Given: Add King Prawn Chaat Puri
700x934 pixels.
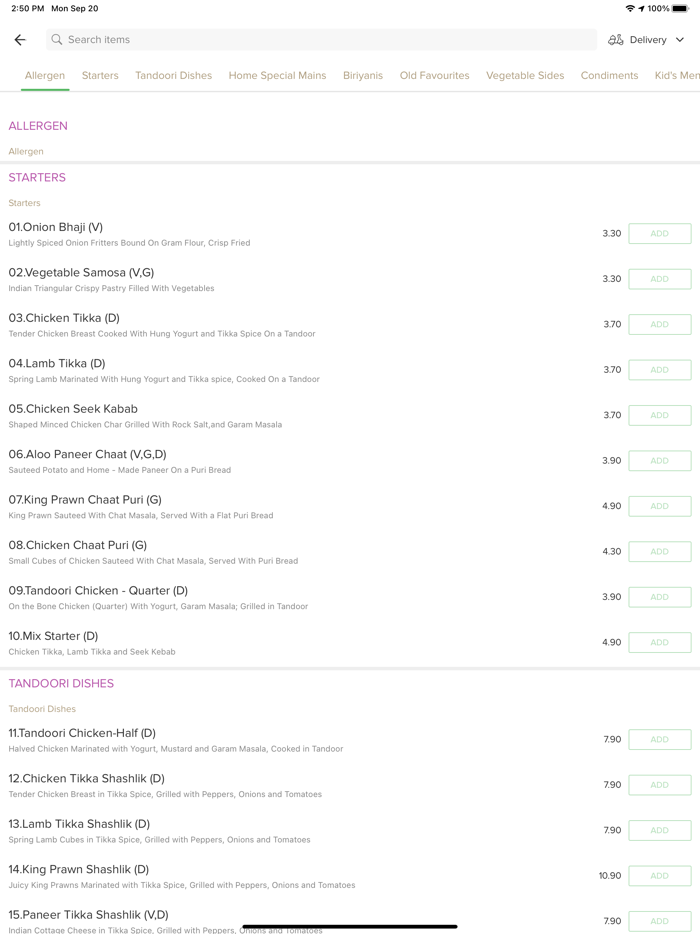Looking at the screenshot, I should point(659,506).
